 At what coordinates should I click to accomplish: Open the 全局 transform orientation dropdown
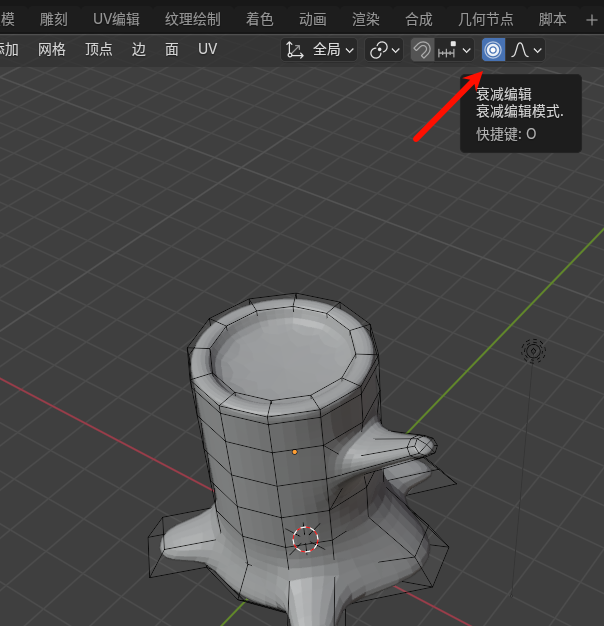(x=320, y=50)
